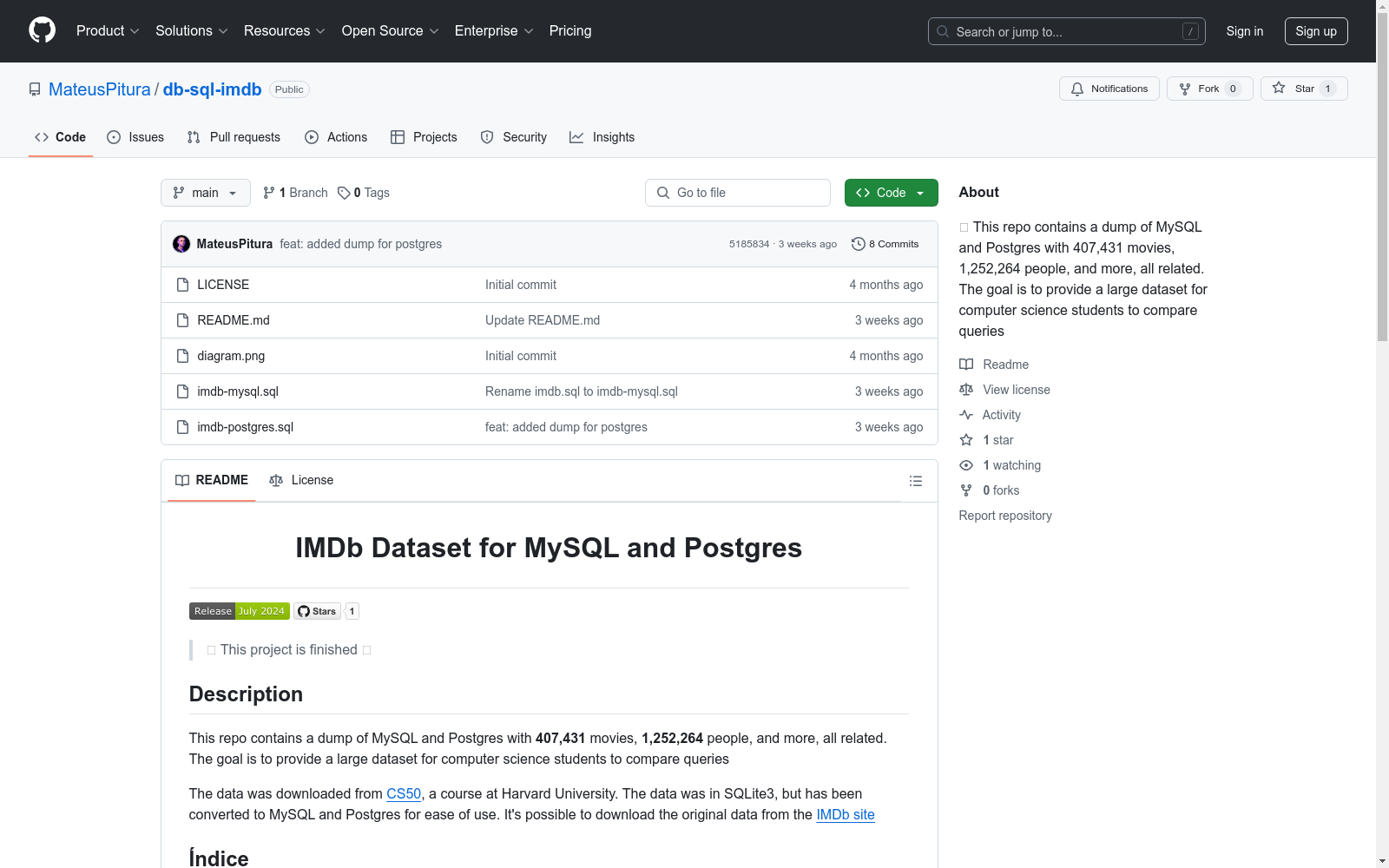Select the Readme book icon in sidebar
The width and height of the screenshot is (1389, 868).
pyautogui.click(x=965, y=364)
